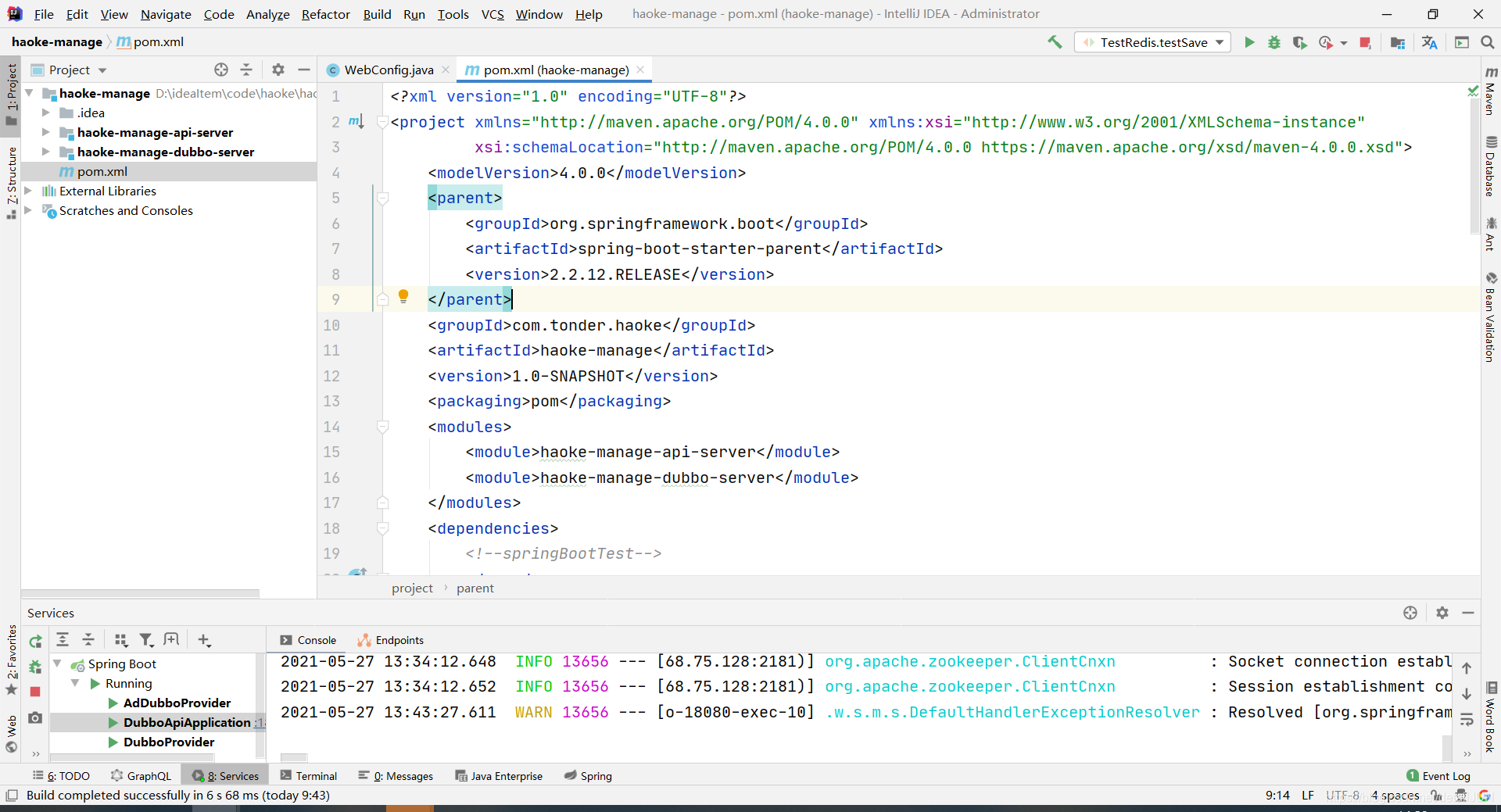Toggle tool window bars at status bar corner

click(11, 796)
